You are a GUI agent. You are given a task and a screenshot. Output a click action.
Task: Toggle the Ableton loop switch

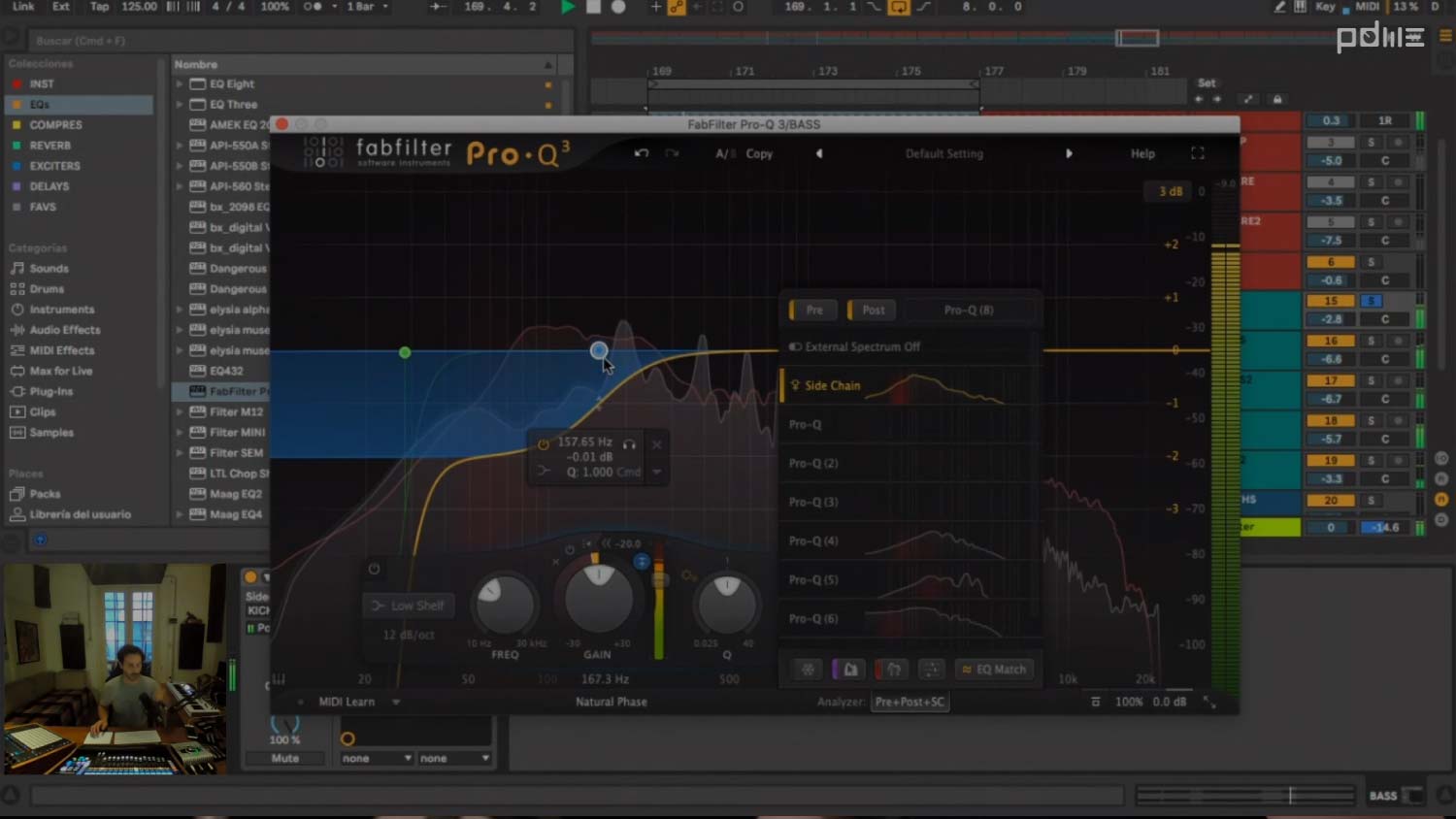(x=899, y=7)
